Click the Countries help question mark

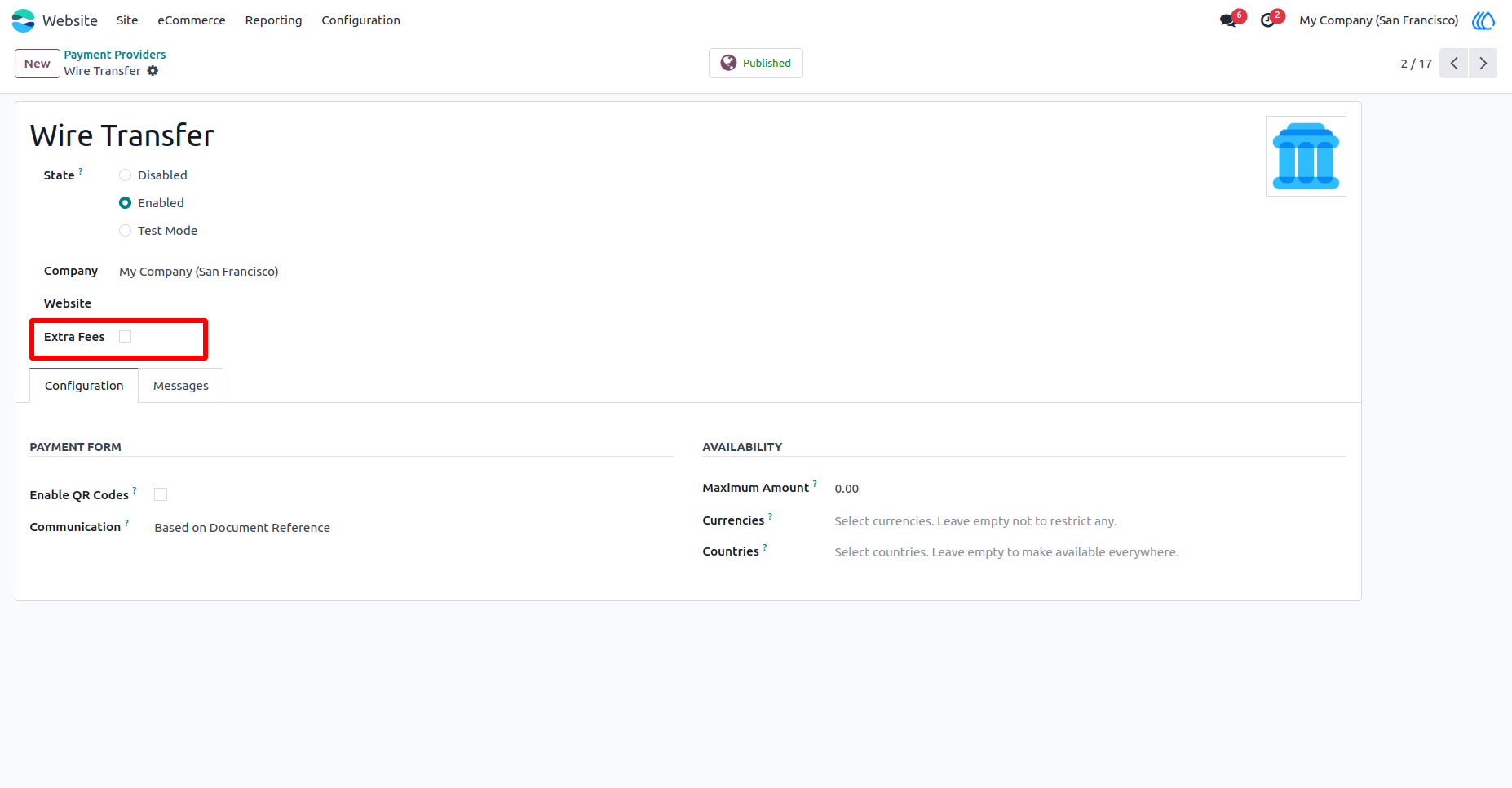pyautogui.click(x=765, y=547)
